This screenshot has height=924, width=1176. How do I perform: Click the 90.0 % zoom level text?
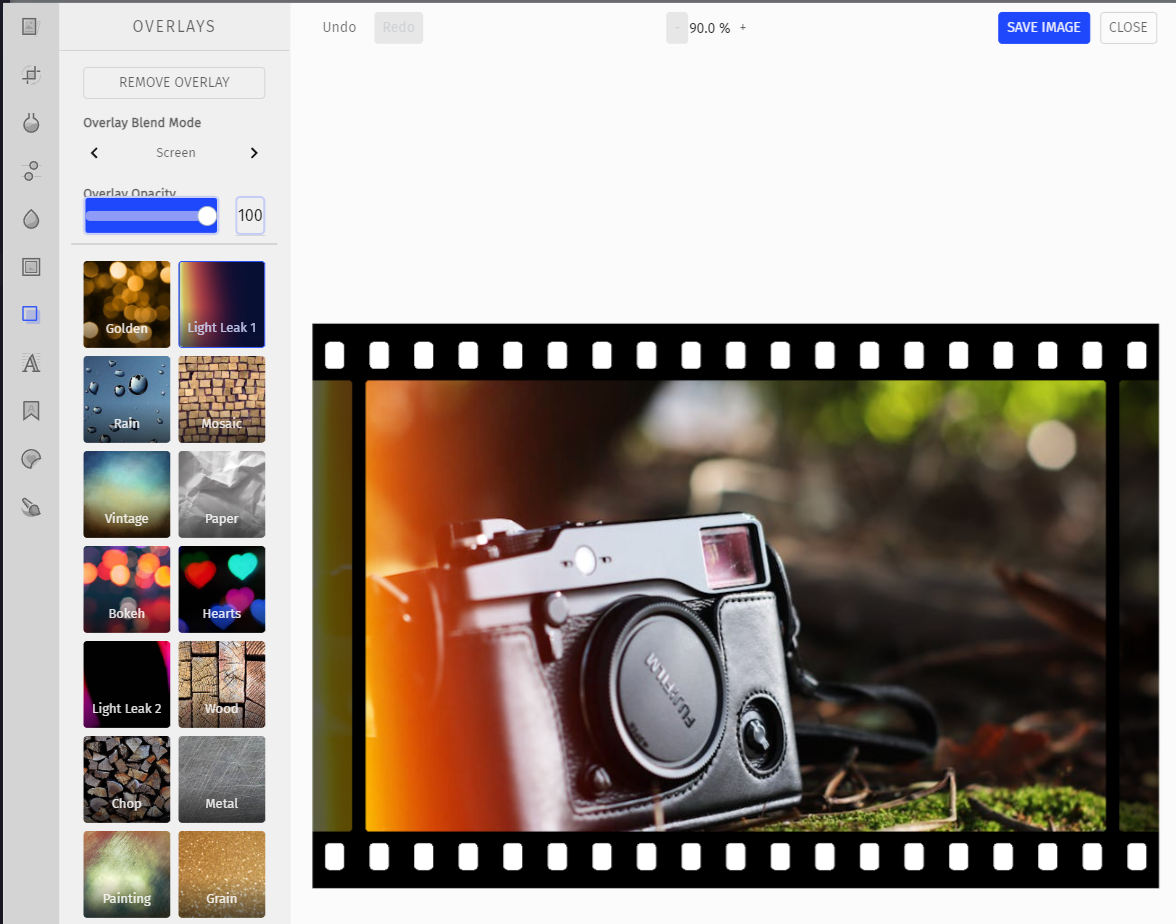click(x=710, y=28)
